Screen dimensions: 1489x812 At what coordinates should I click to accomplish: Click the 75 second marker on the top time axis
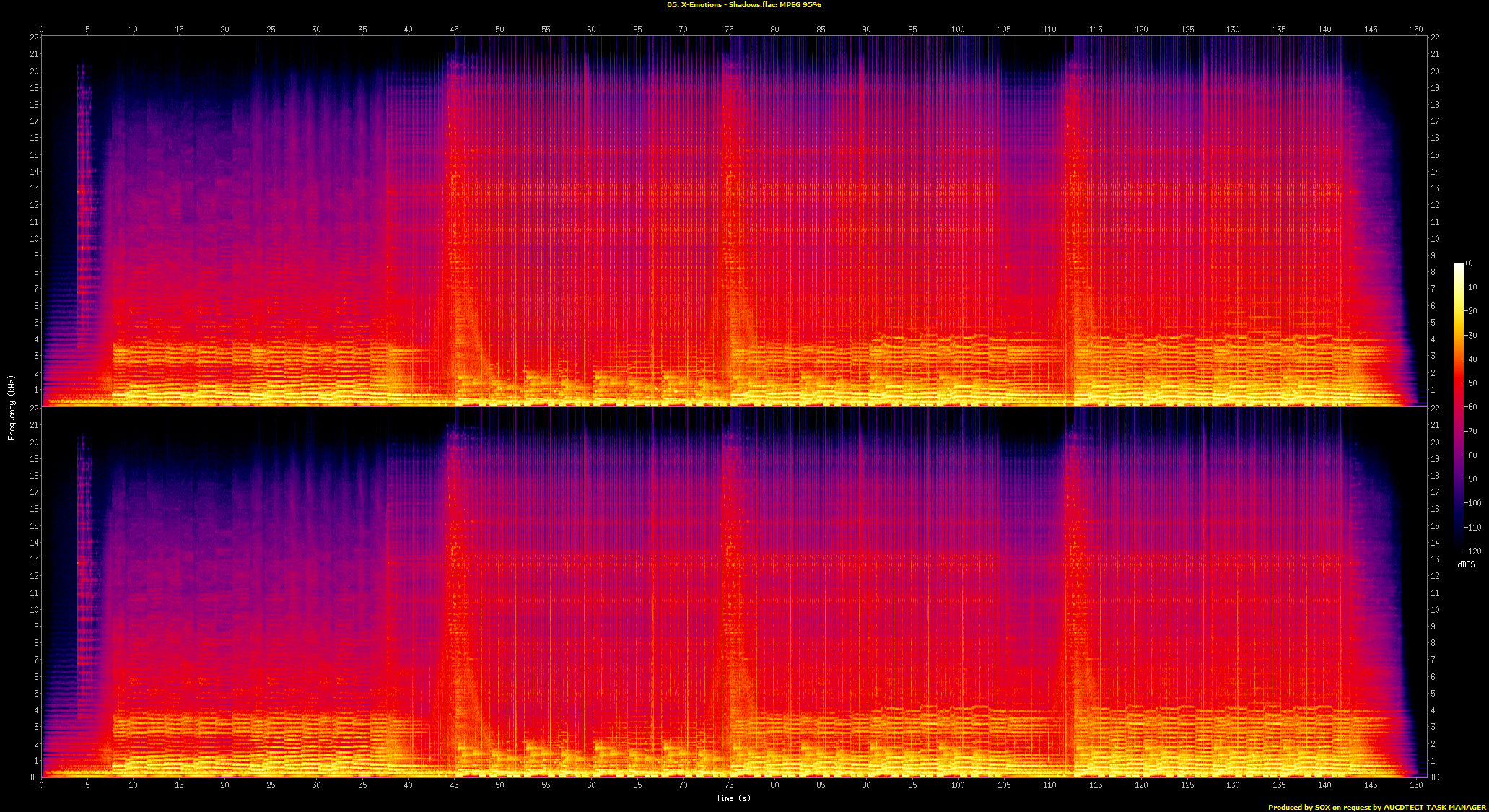[729, 30]
